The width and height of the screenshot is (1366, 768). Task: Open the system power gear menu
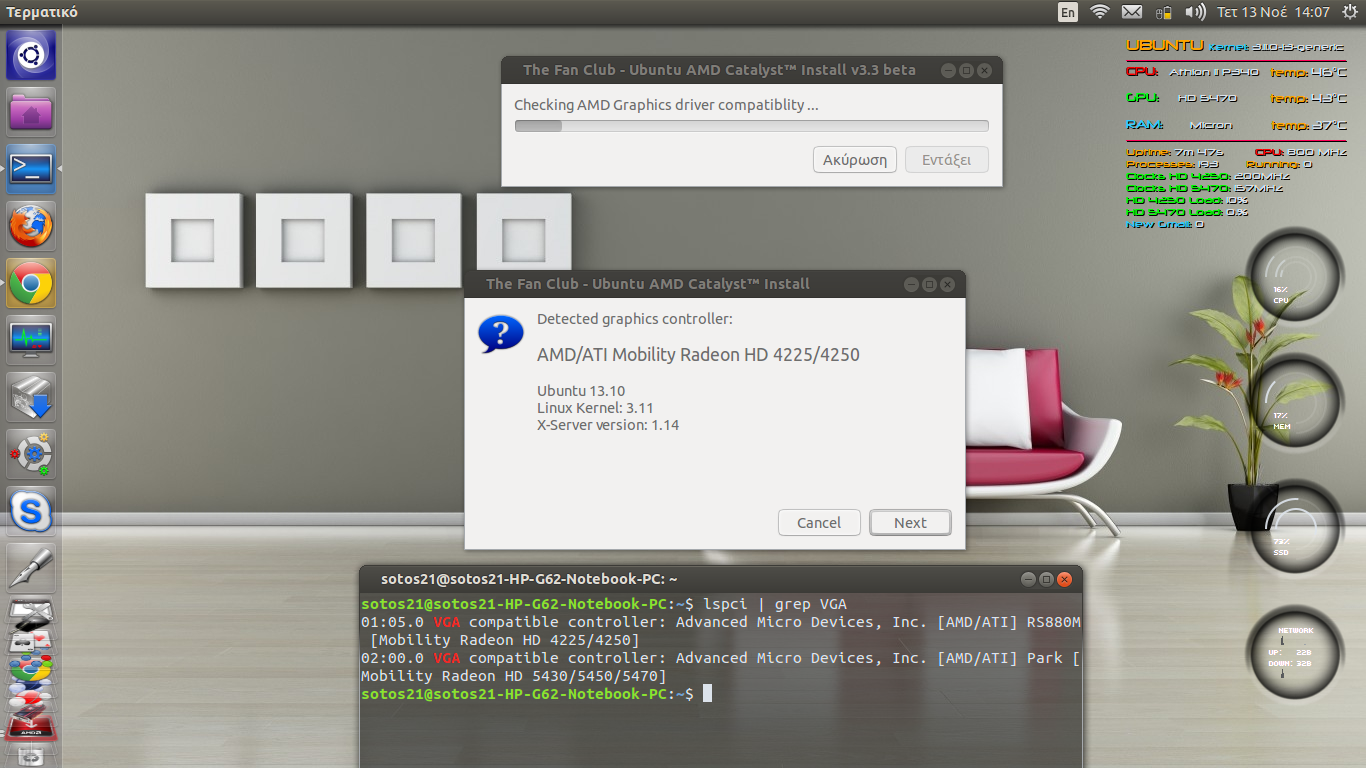tap(1350, 12)
